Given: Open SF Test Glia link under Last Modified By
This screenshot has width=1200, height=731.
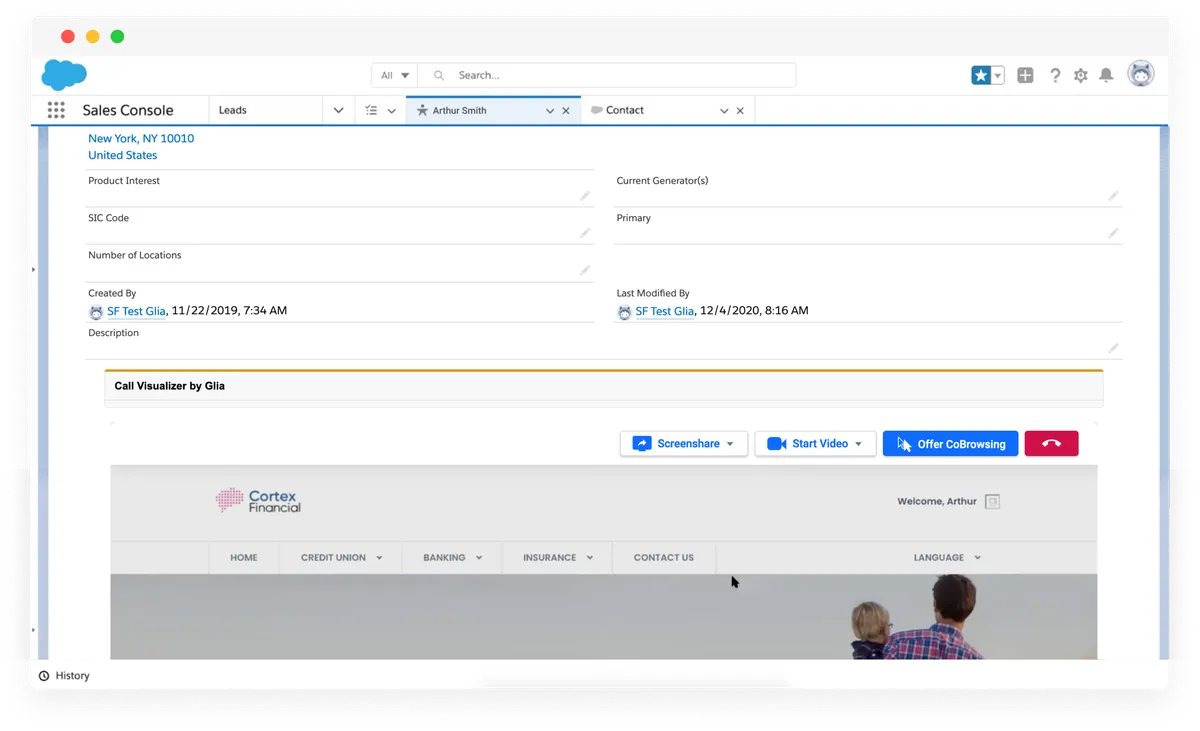Looking at the screenshot, I should tap(664, 311).
